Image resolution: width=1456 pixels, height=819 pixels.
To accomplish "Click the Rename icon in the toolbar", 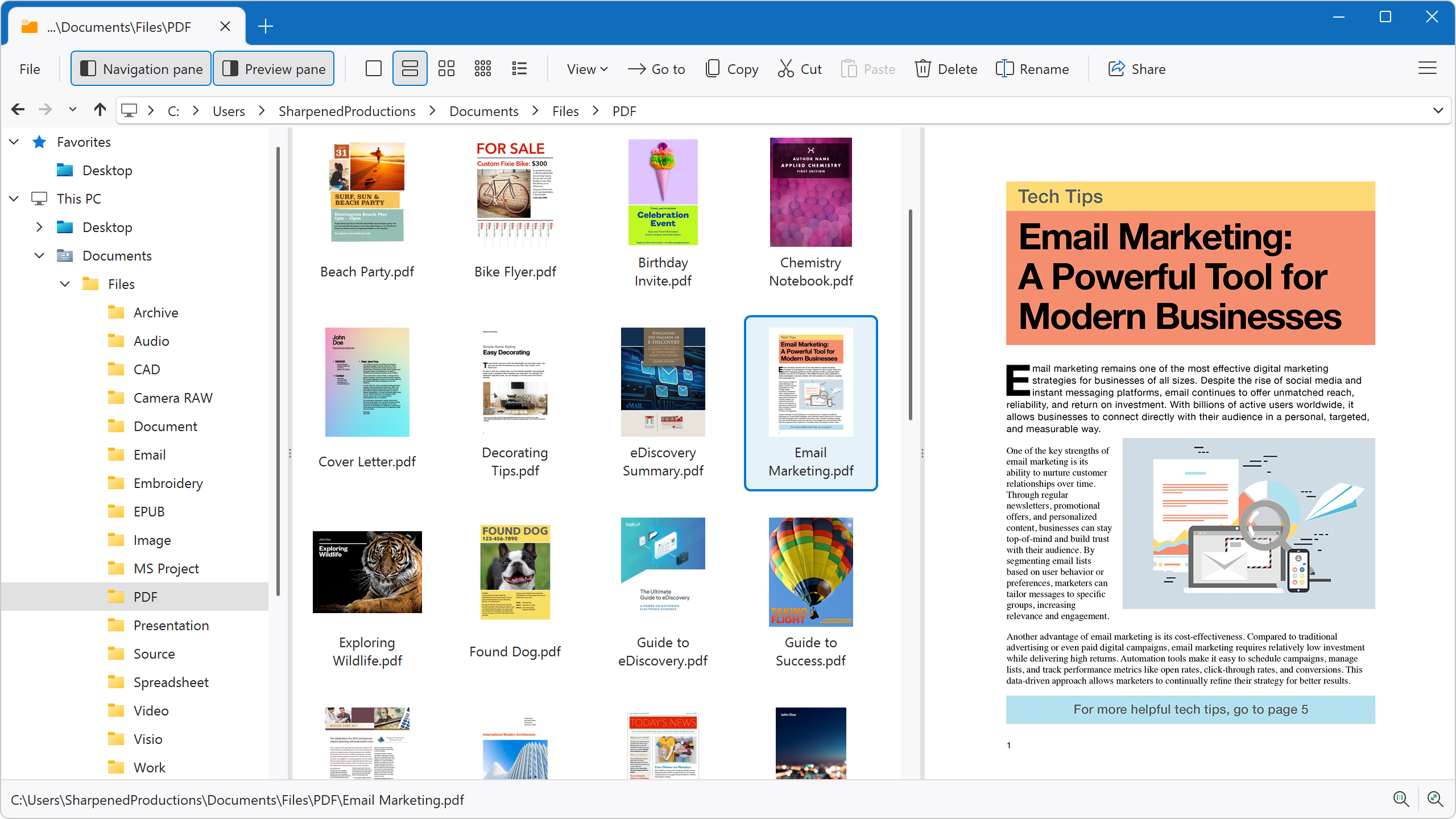I will pos(1004,68).
